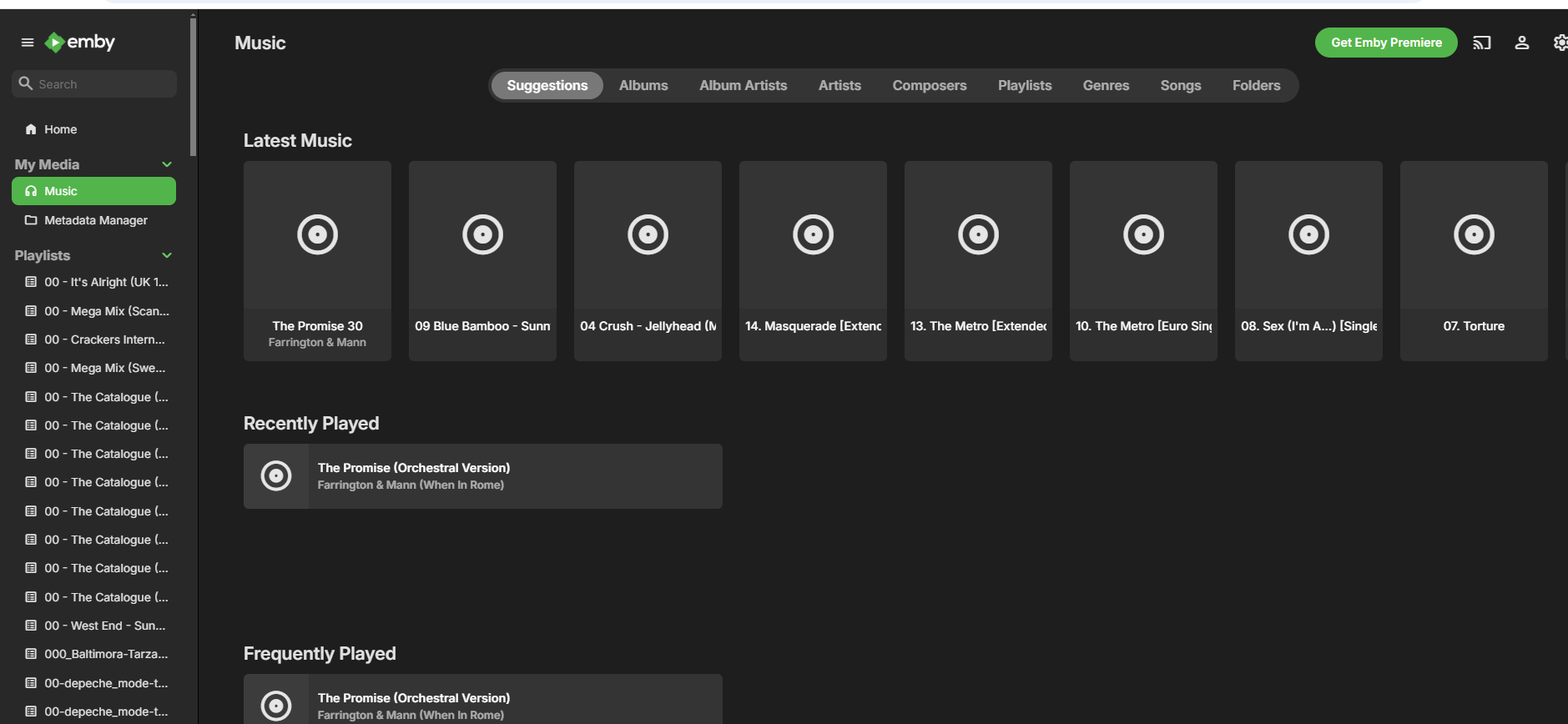1568x724 pixels.
Task: Open the user profile icon
Action: [x=1521, y=43]
